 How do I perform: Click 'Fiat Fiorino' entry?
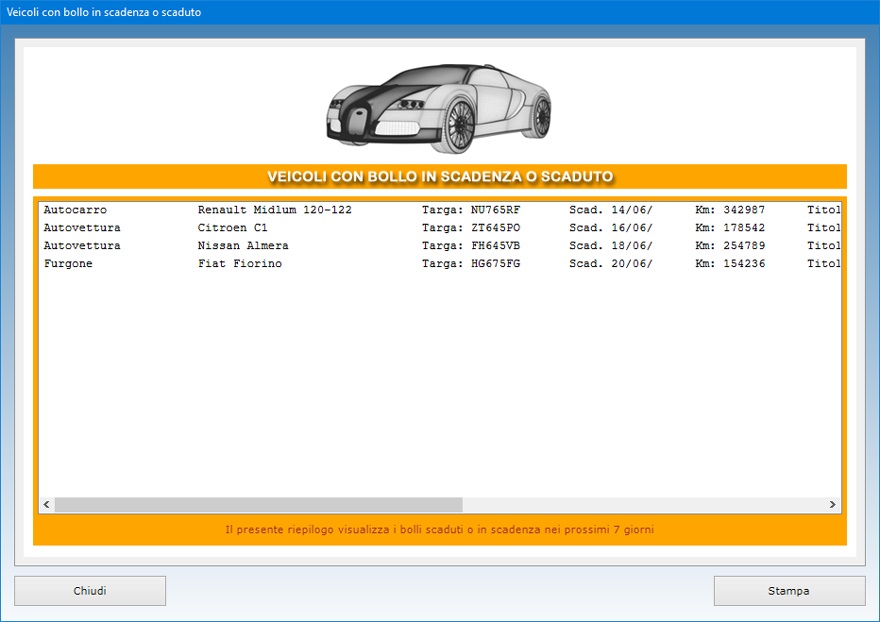click(x=240, y=263)
